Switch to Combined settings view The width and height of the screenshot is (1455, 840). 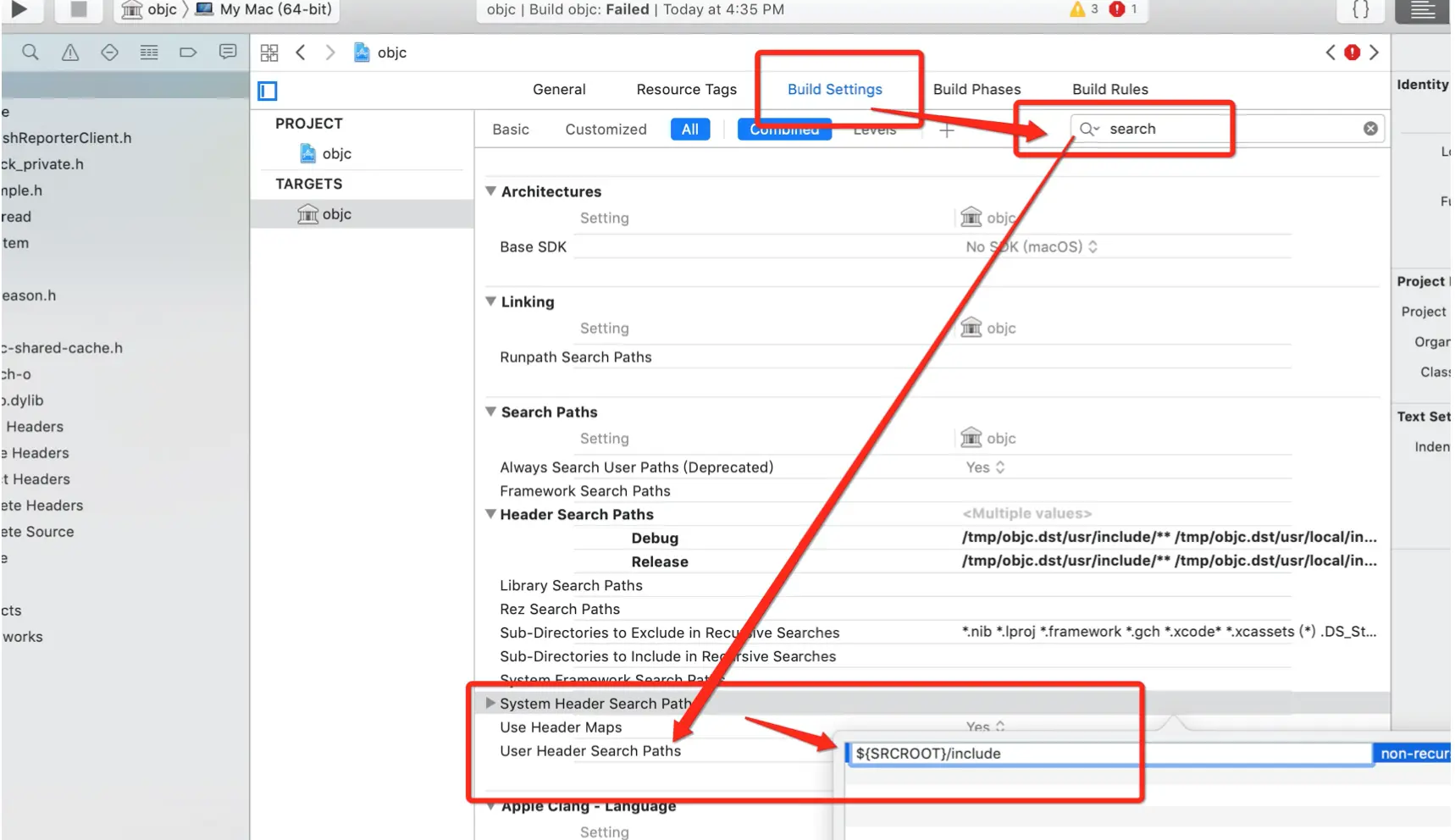pyautogui.click(x=784, y=130)
